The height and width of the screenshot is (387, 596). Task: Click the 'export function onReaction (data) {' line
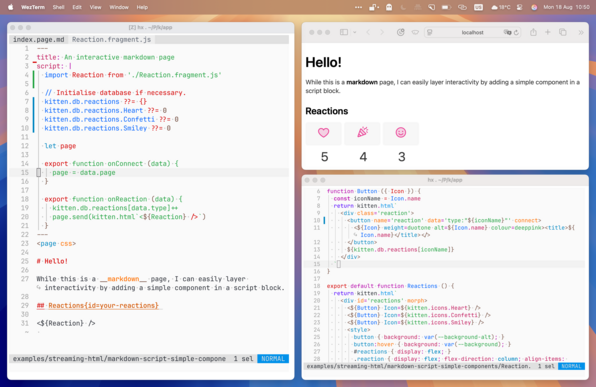113,199
